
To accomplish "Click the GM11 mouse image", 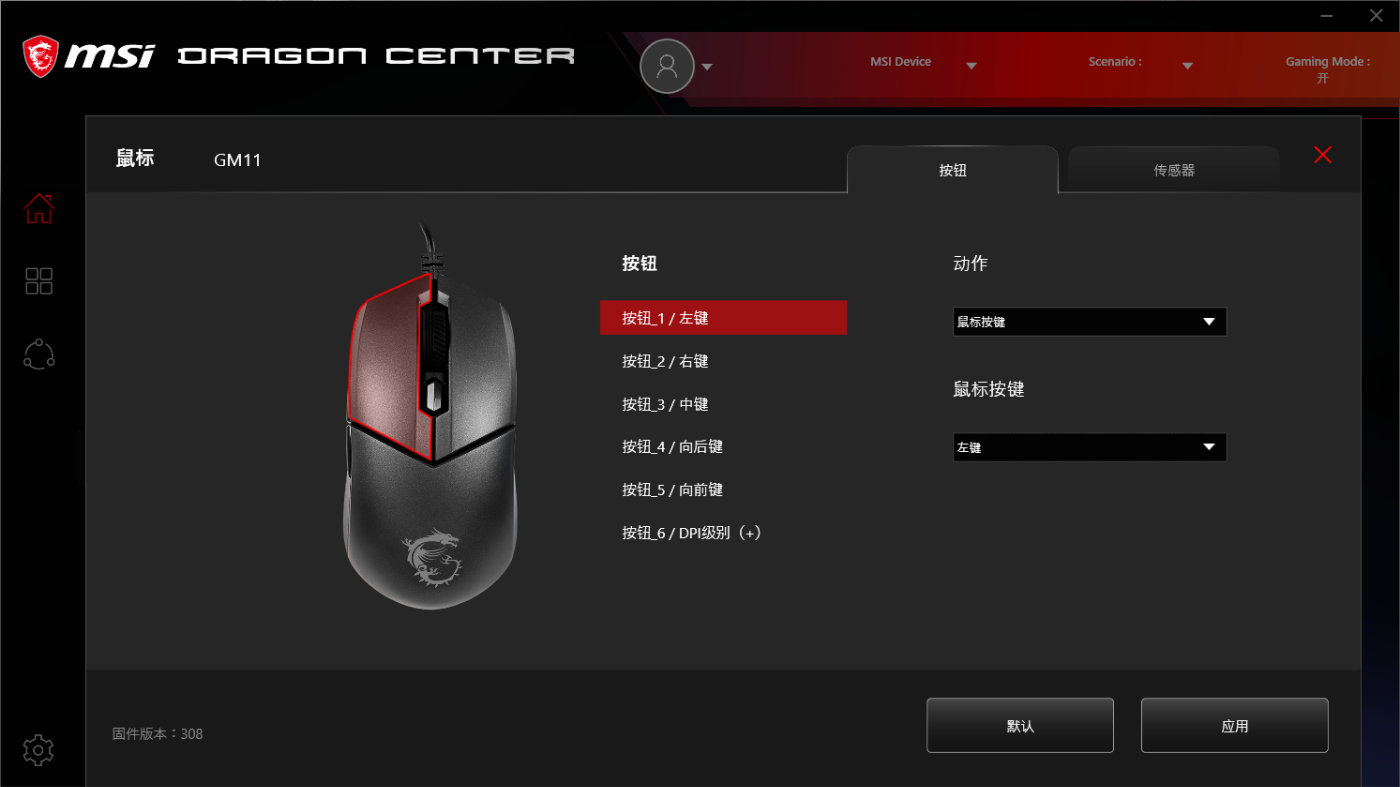I will tap(431, 415).
